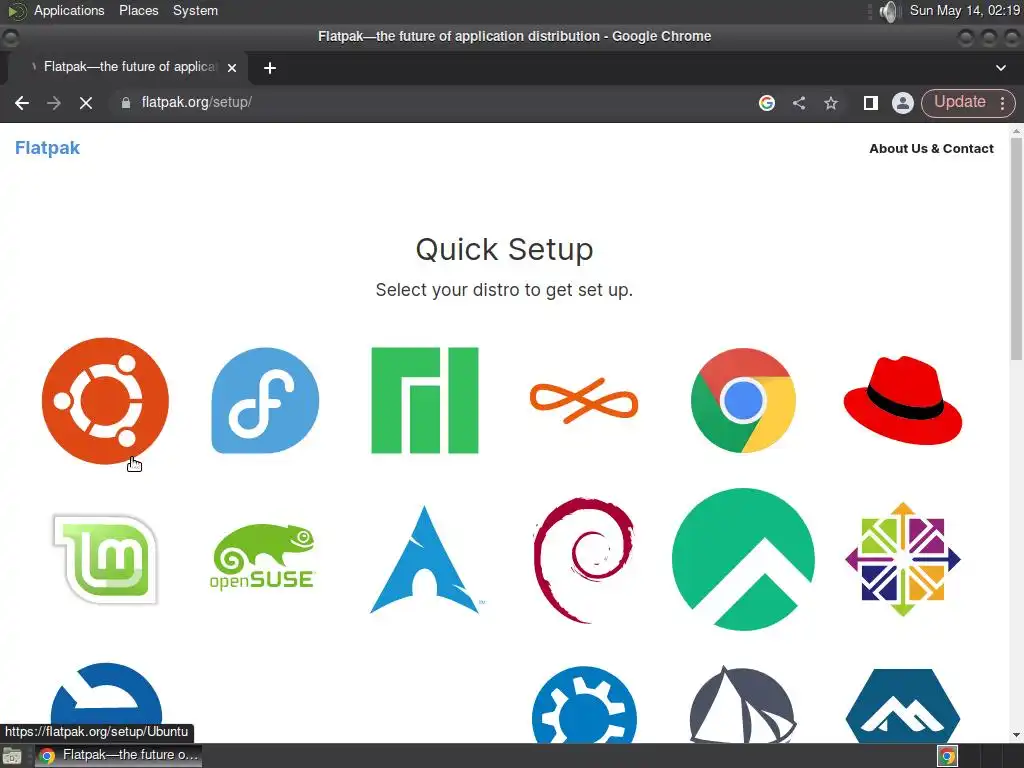Open the Google icon in address bar

click(x=767, y=103)
